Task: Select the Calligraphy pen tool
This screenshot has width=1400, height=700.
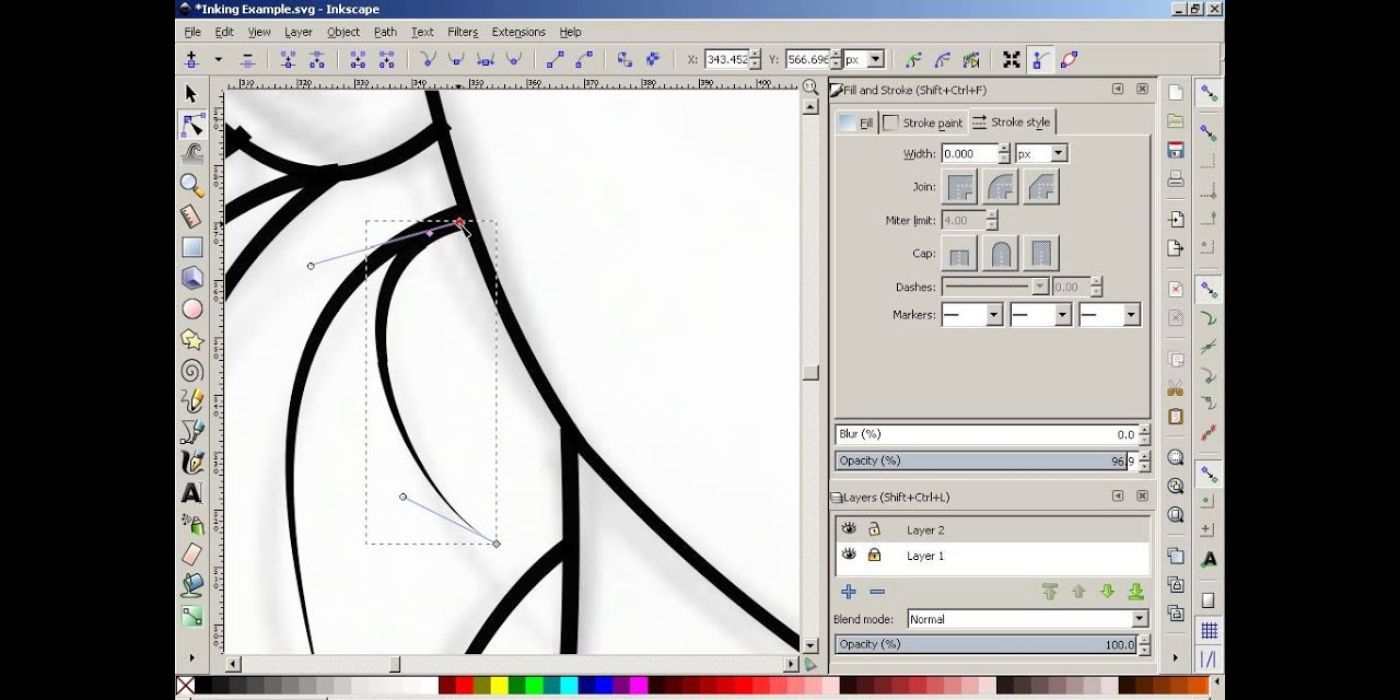Action: click(190, 462)
